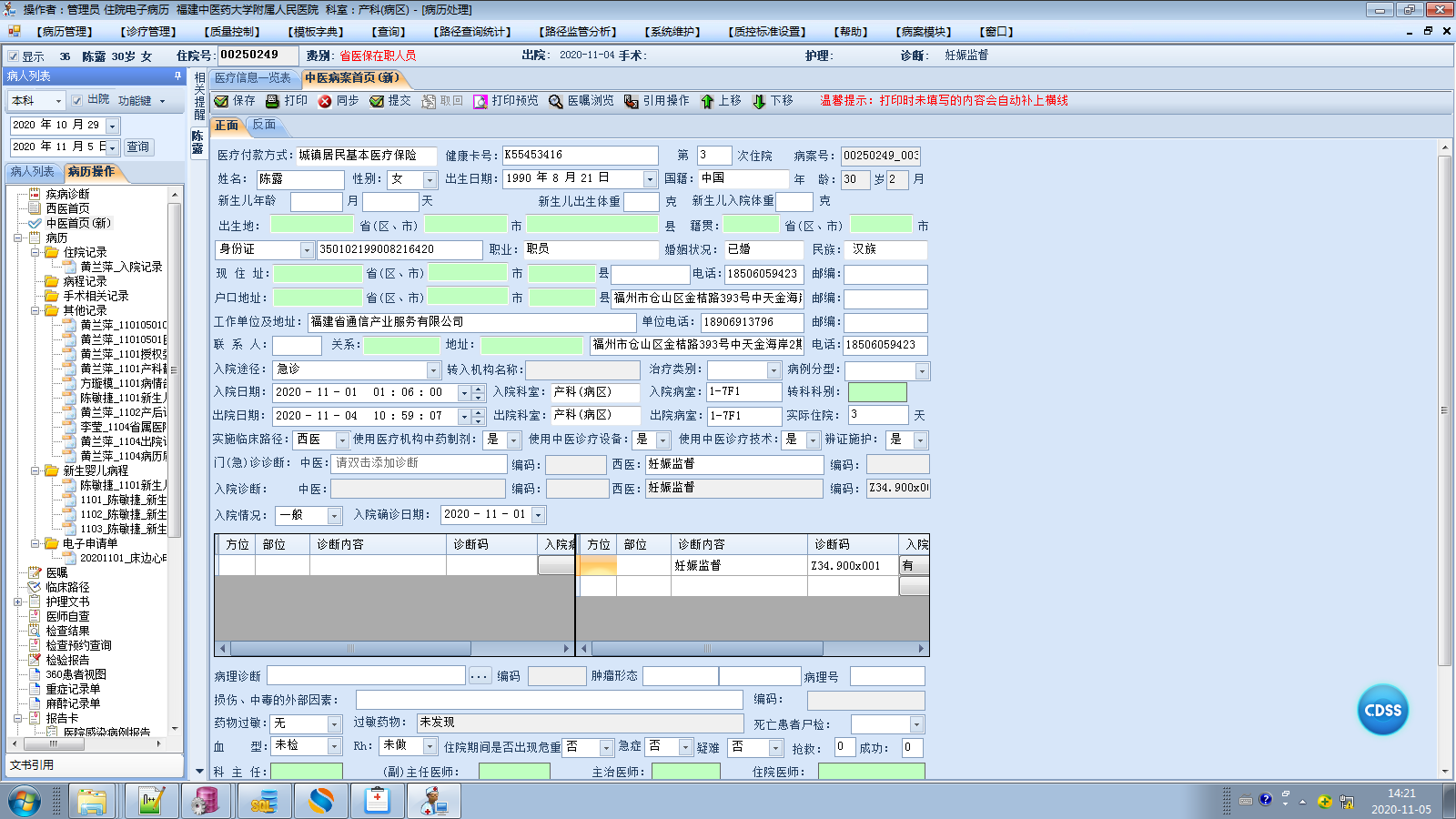Open the doctor-figure taskbar application icon
The height and width of the screenshot is (819, 1456).
434,802
